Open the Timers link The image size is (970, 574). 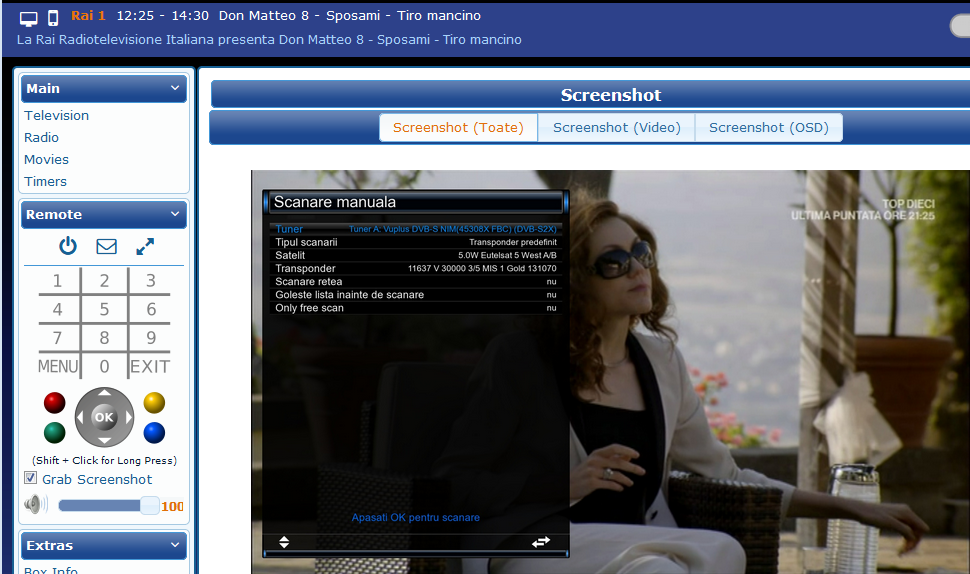[45, 181]
